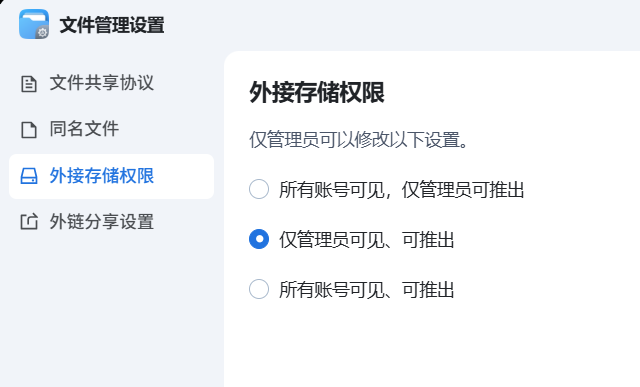Click the 所有账号可见、可推出 option text
The height and width of the screenshot is (387, 640).
click(x=367, y=290)
